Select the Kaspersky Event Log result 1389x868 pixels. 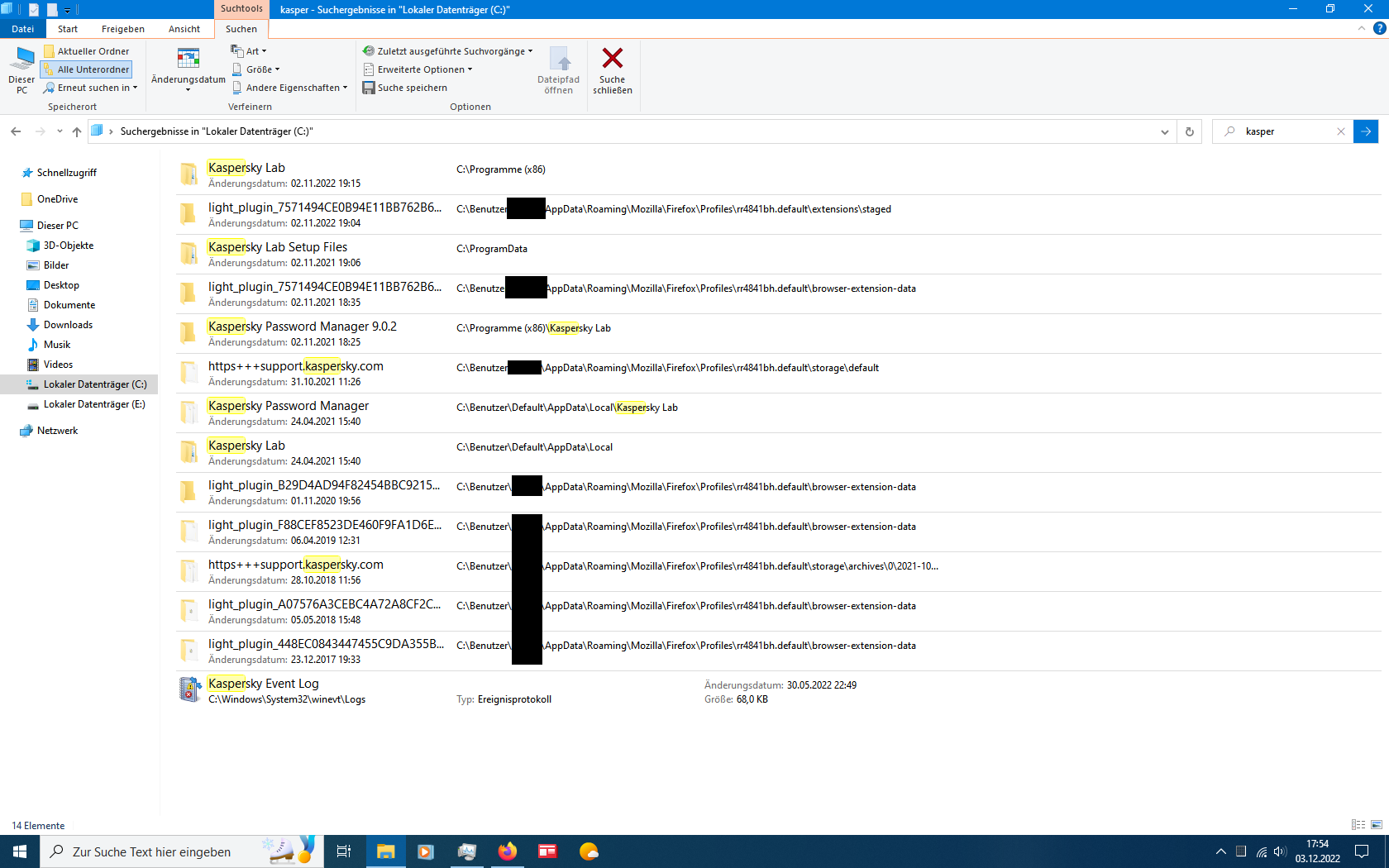pos(263,684)
